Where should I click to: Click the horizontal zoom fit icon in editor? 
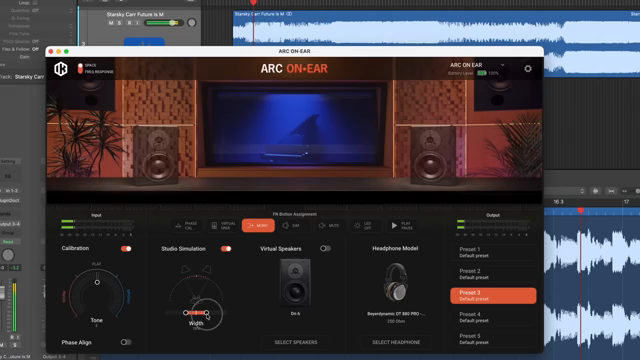click(611, 191)
